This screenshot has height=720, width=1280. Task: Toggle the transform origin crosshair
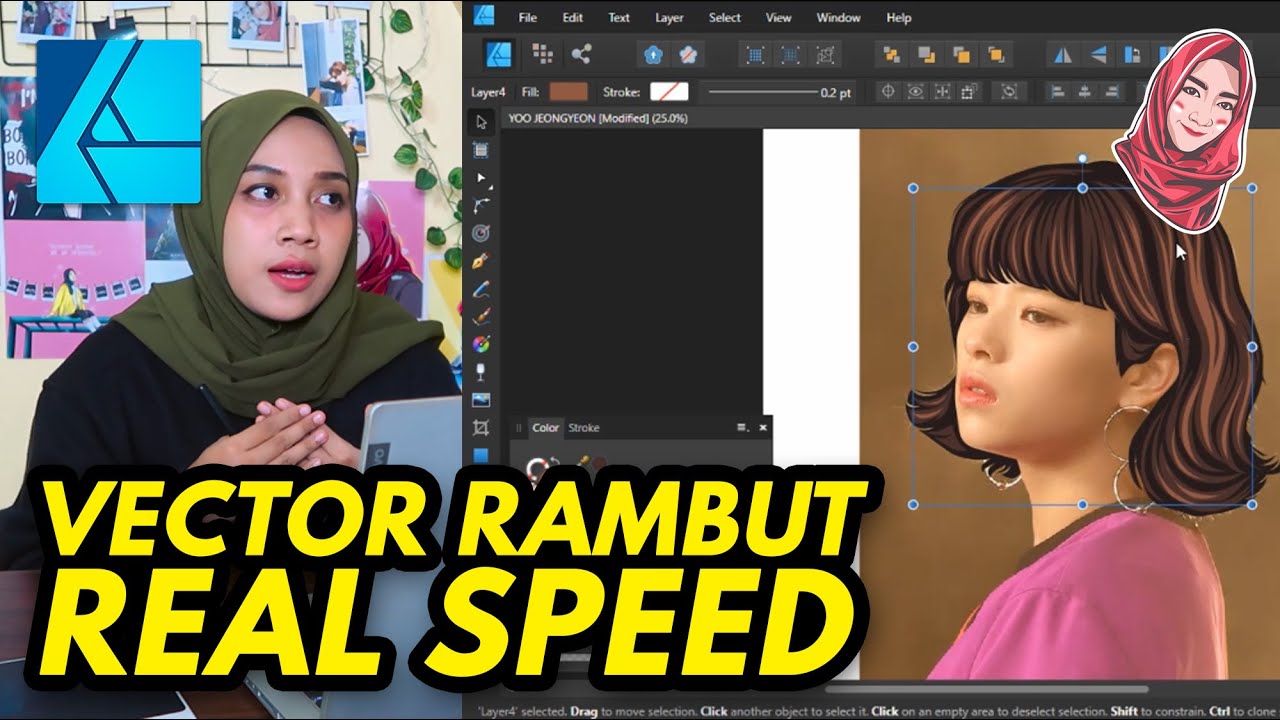click(x=887, y=92)
